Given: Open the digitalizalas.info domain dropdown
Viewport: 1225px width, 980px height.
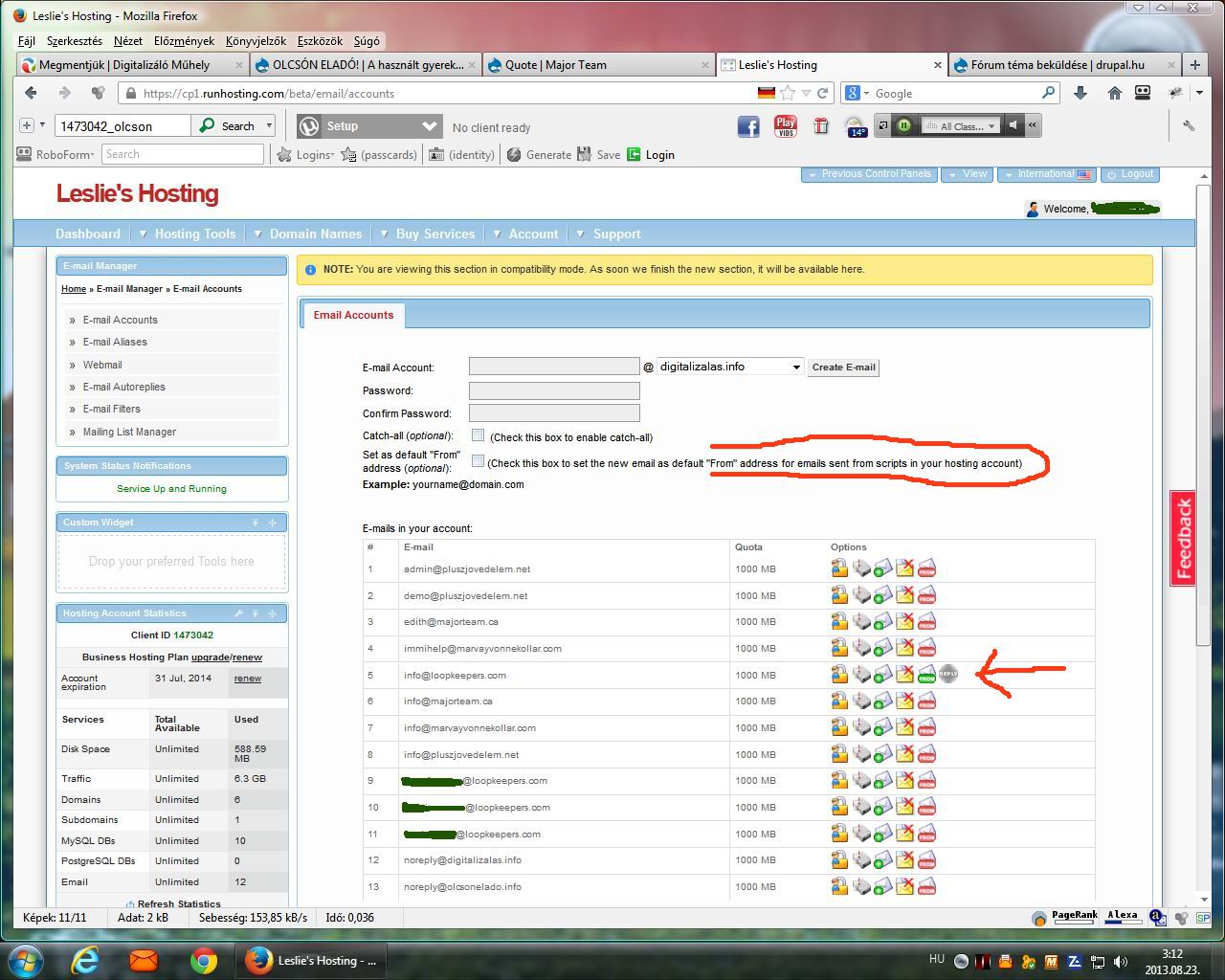Looking at the screenshot, I should click(730, 367).
